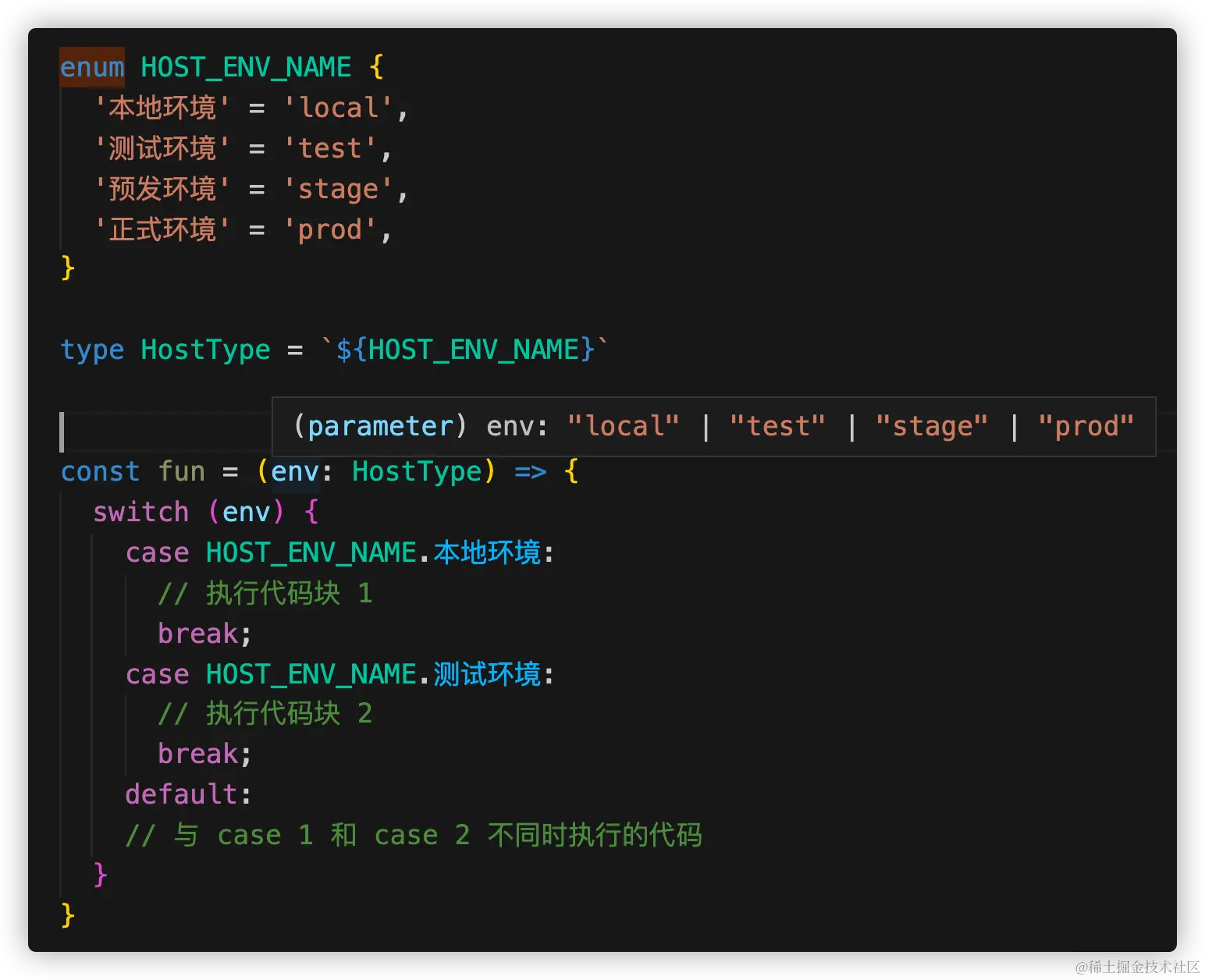
Task: Click the break after the 执行代码块 2 comment
Action: click(x=197, y=754)
